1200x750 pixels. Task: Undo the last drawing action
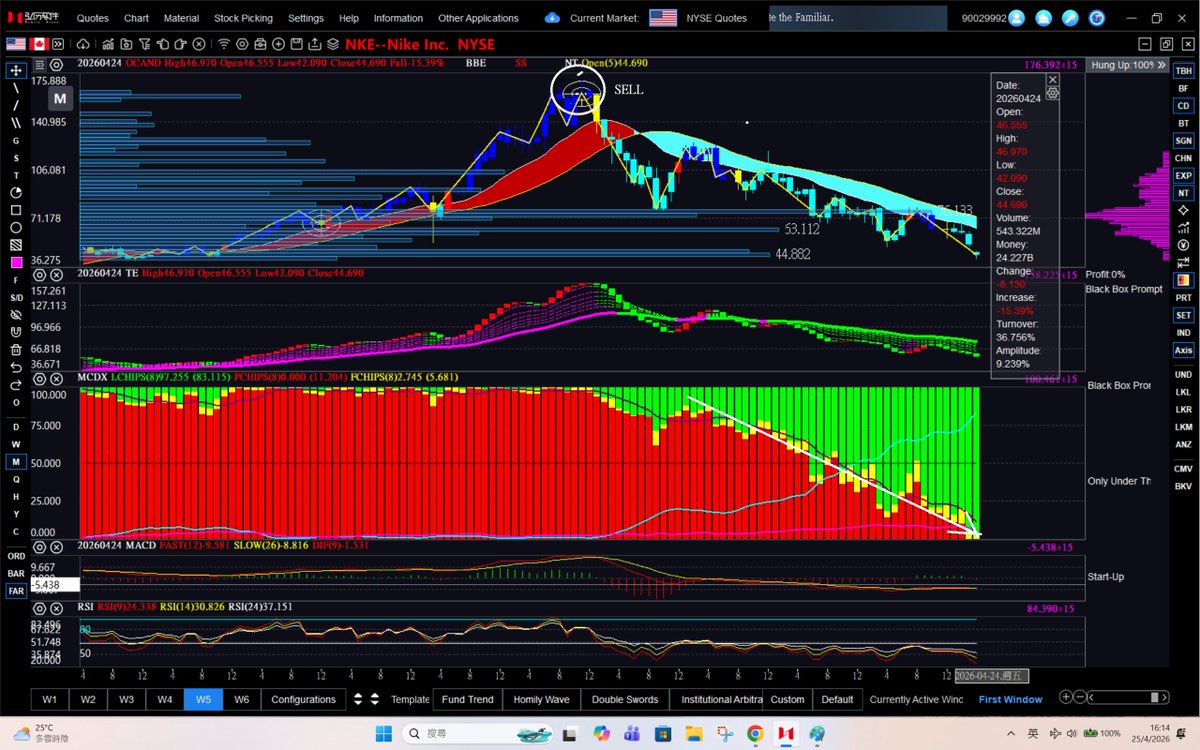click(x=16, y=367)
